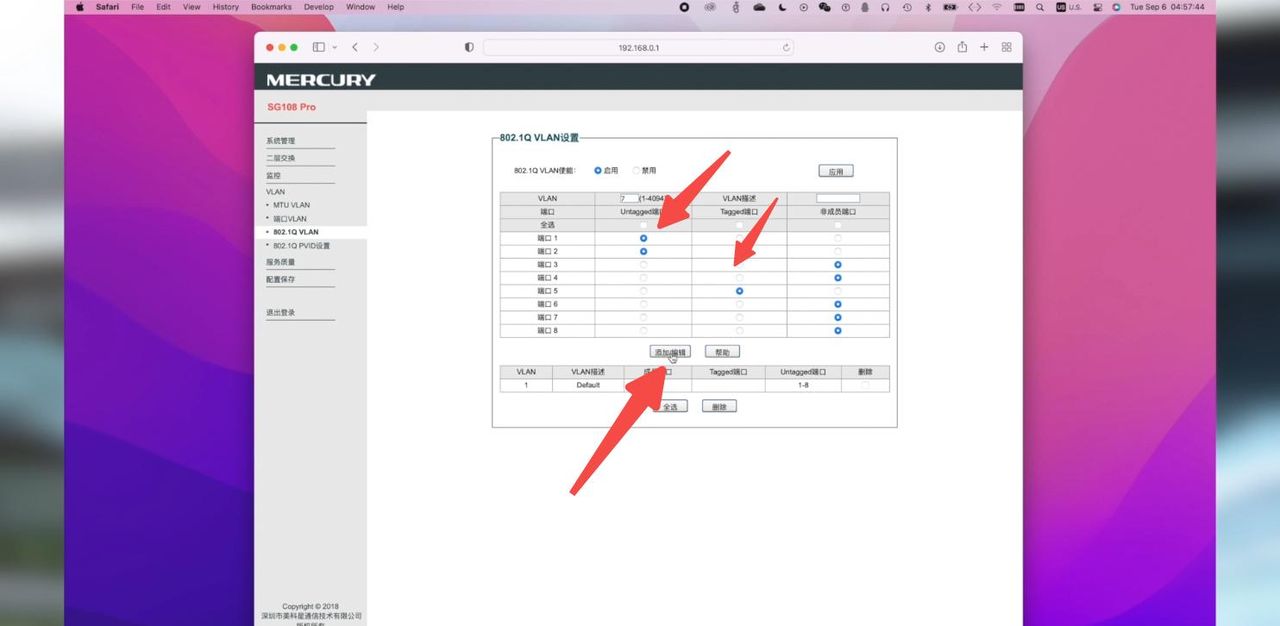Select Tagged radio for 端口 5
The width and height of the screenshot is (1280, 626).
[739, 291]
